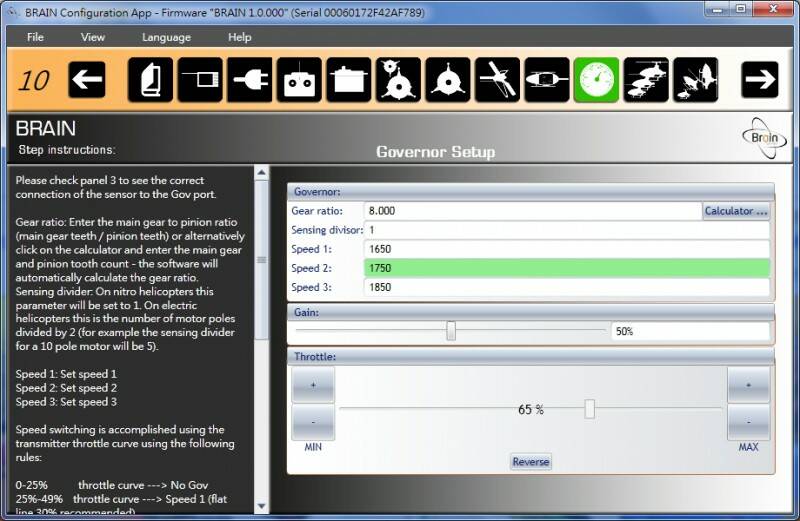Advance with the right arrow button
Viewport: 800px width, 521px height.
(x=760, y=80)
